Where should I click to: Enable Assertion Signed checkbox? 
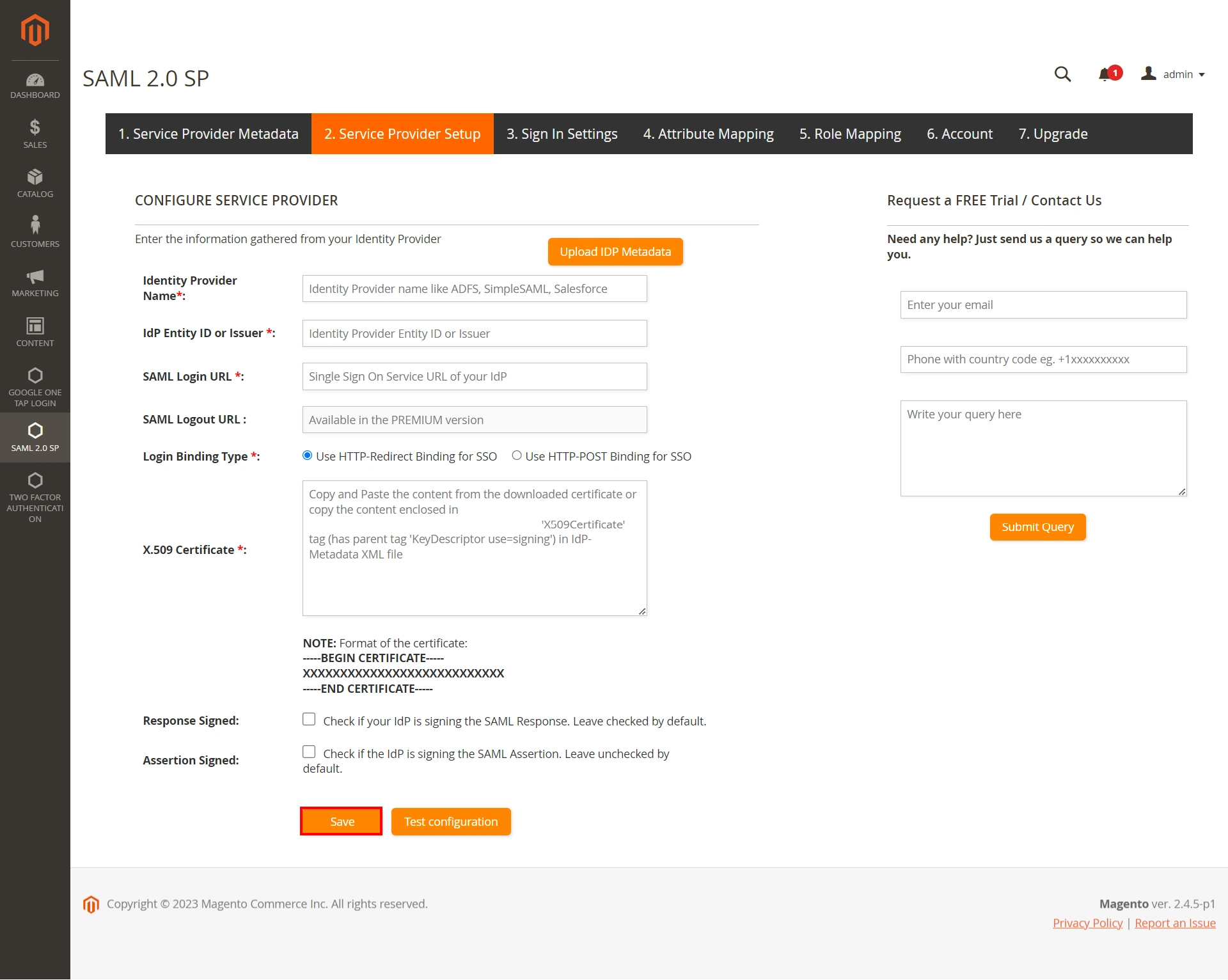(309, 752)
